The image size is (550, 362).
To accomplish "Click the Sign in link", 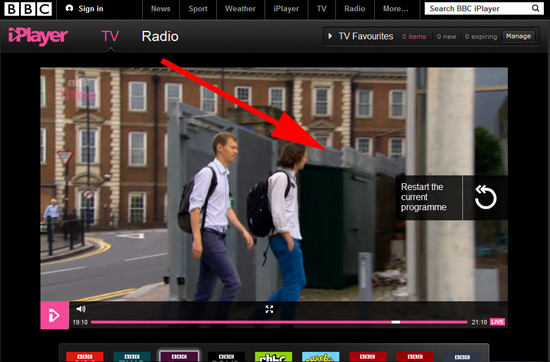I will pos(91,9).
